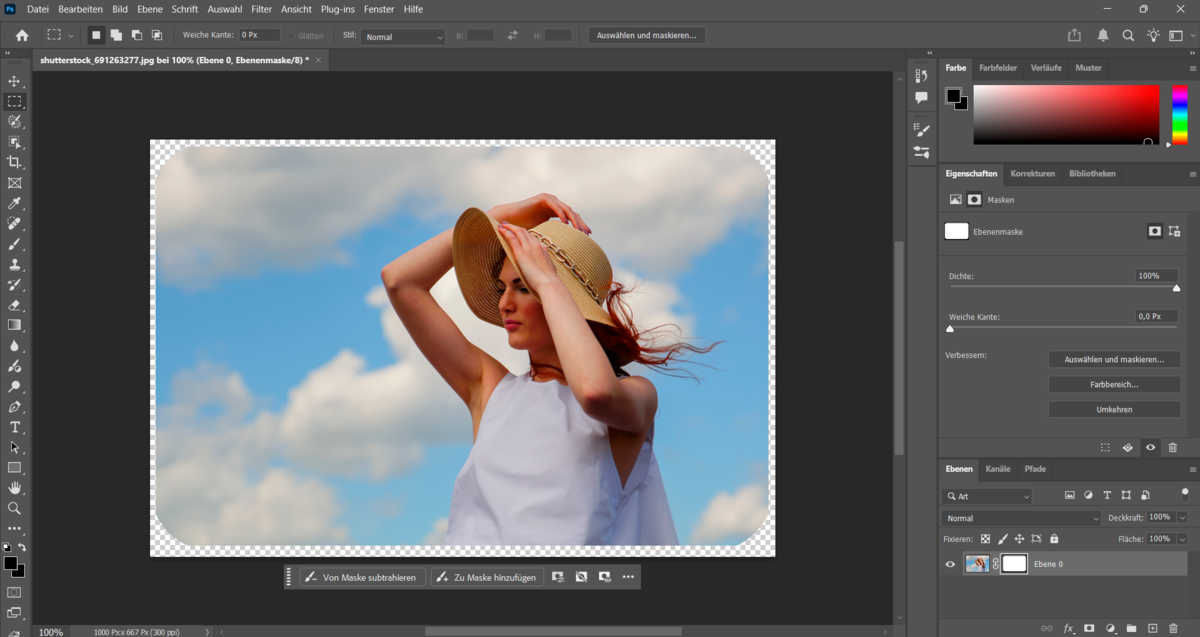The height and width of the screenshot is (637, 1200).
Task: Pick the Text tool
Action: tap(15, 427)
